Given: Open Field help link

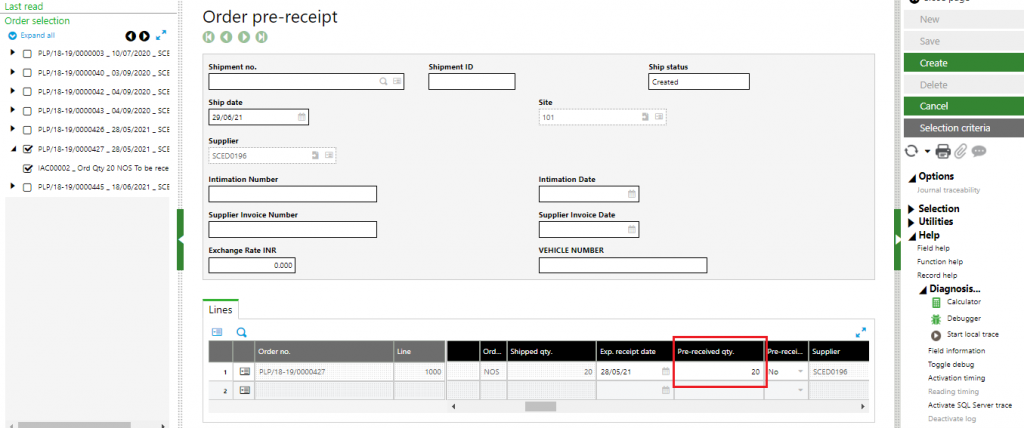Looking at the screenshot, I should 933,248.
